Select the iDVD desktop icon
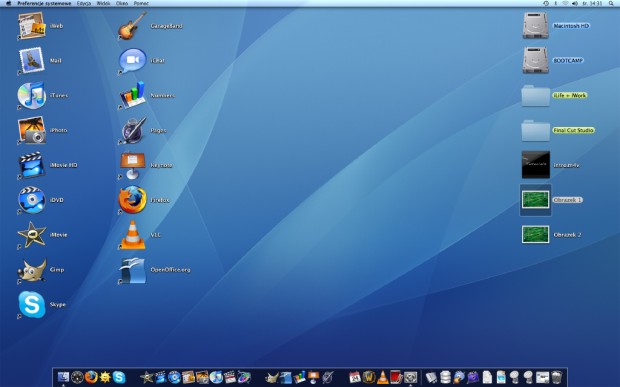Screen dimensions: 620x387 point(32,200)
